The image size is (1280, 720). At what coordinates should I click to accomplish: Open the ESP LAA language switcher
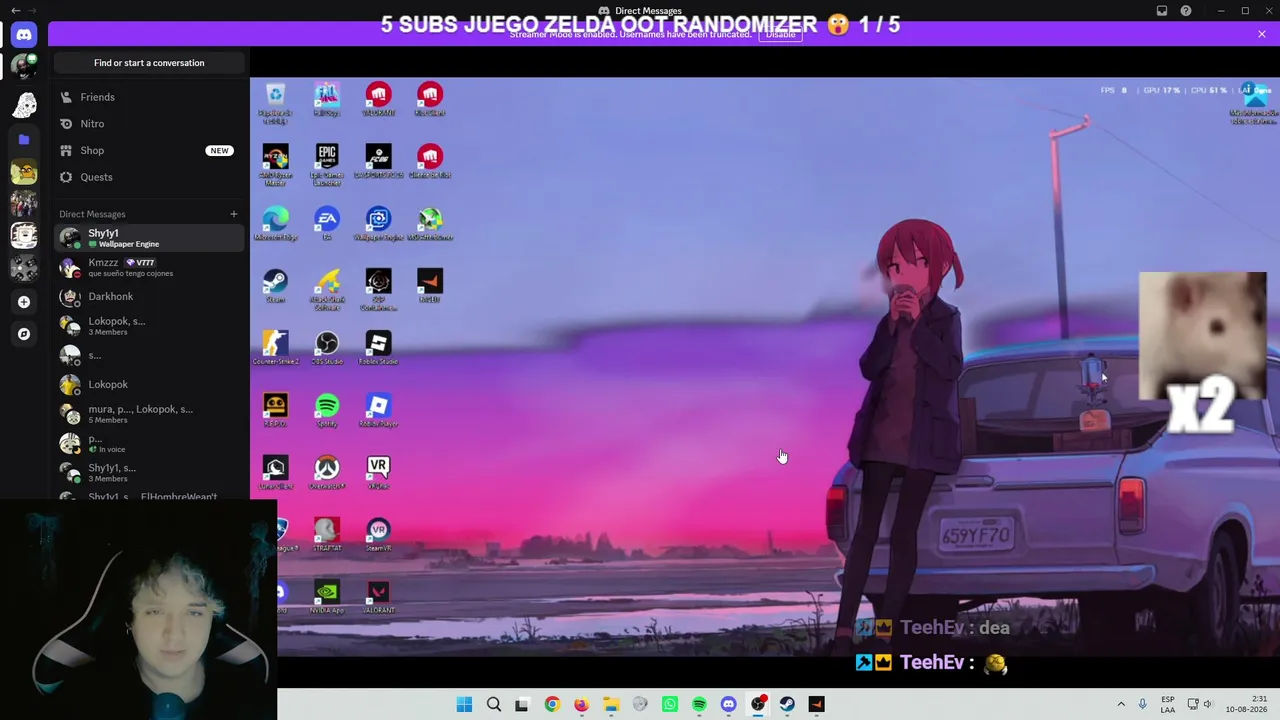tap(1168, 704)
